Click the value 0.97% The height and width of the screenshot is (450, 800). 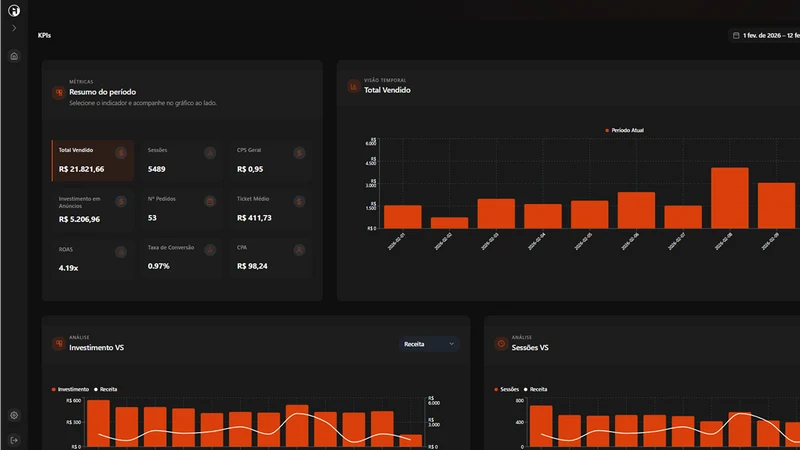pos(159,266)
